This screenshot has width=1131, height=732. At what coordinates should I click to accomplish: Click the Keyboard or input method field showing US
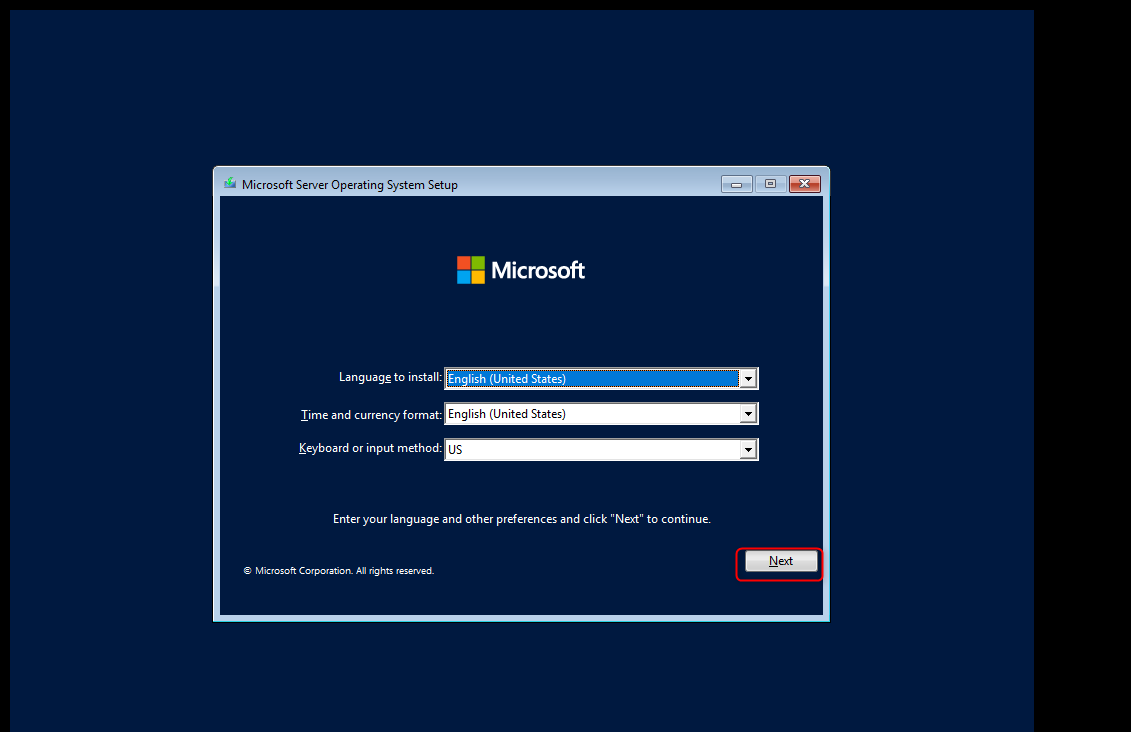point(601,449)
